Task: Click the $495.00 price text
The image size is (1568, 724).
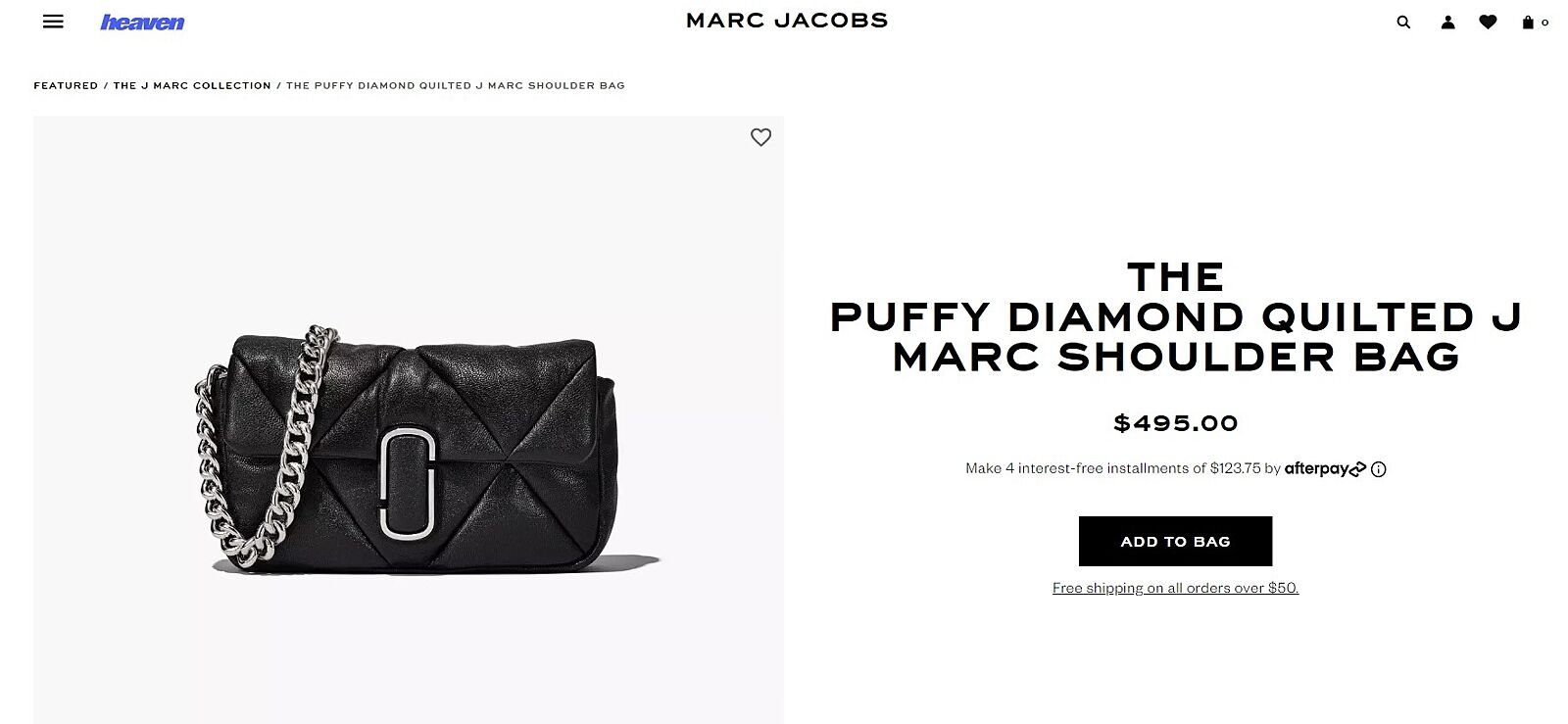Action: (x=1175, y=423)
